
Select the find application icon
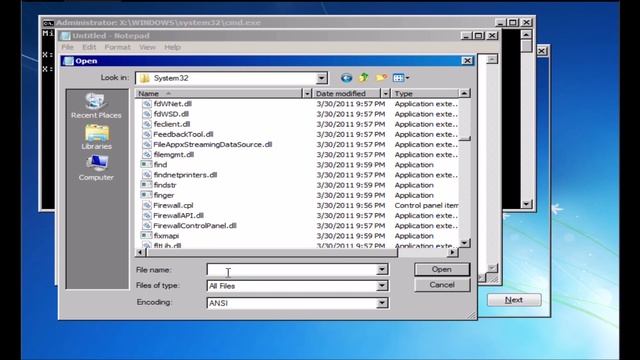pyautogui.click(x=146, y=164)
